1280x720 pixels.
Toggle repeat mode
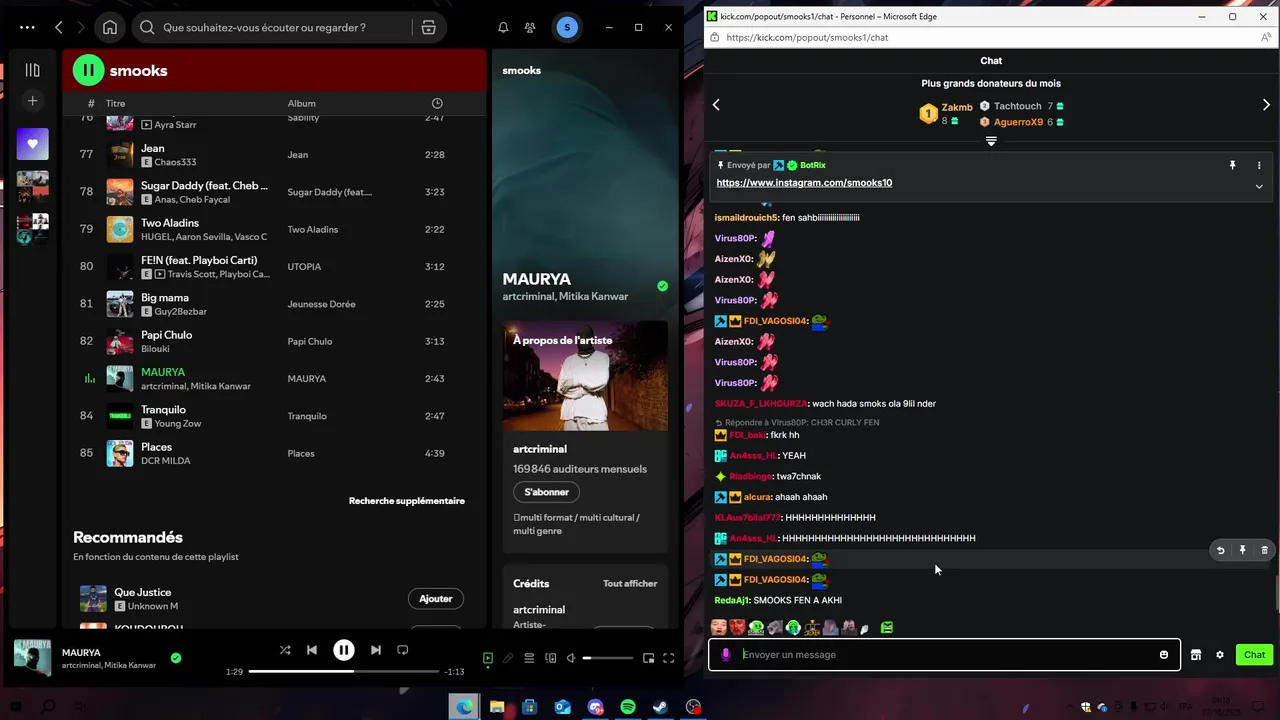tap(403, 650)
